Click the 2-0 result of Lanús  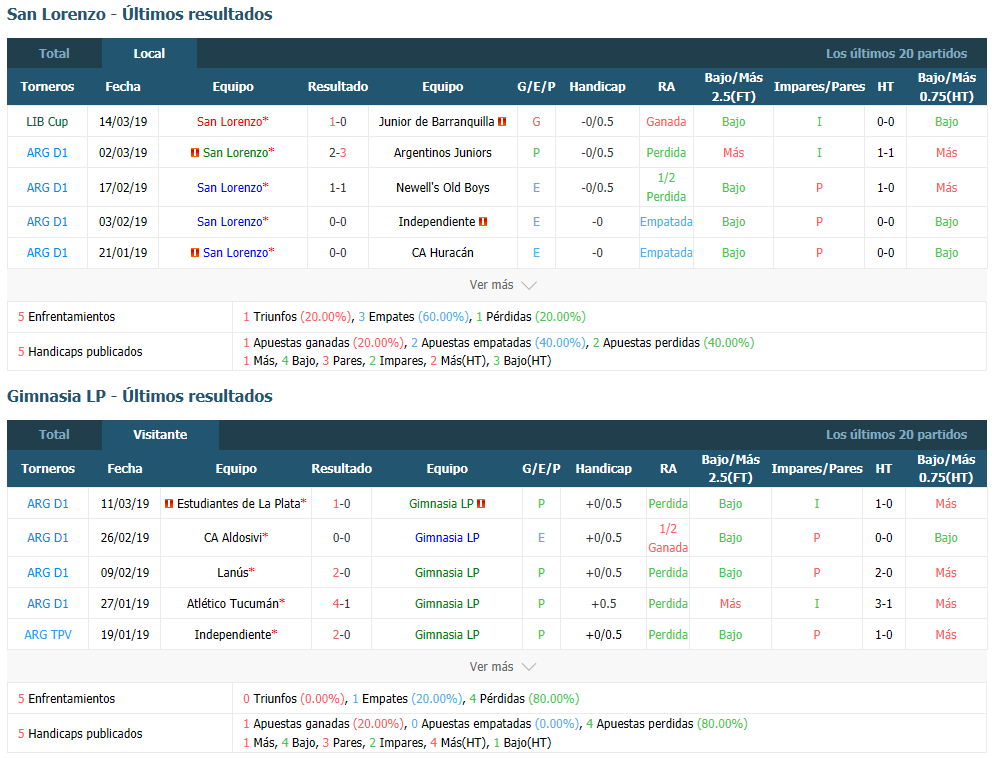point(342,572)
